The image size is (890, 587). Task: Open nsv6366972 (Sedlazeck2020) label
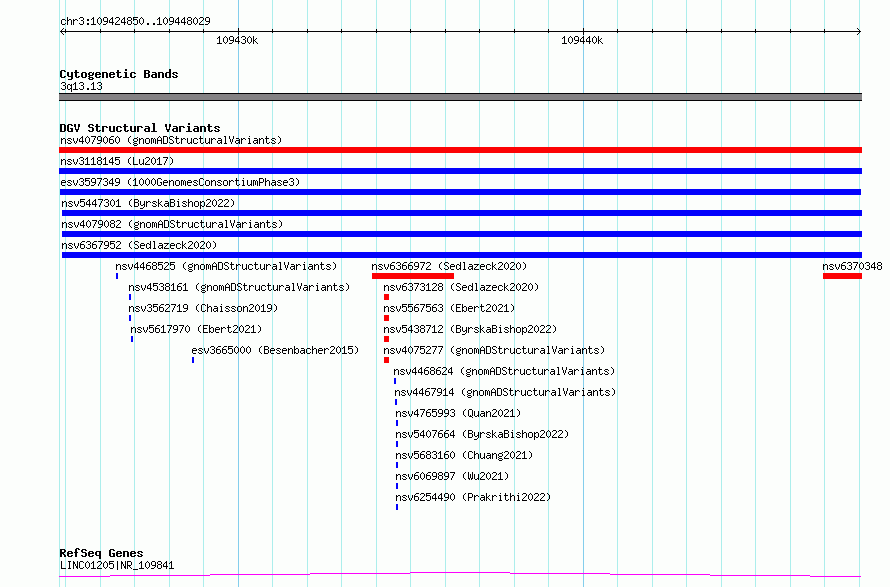[449, 266]
